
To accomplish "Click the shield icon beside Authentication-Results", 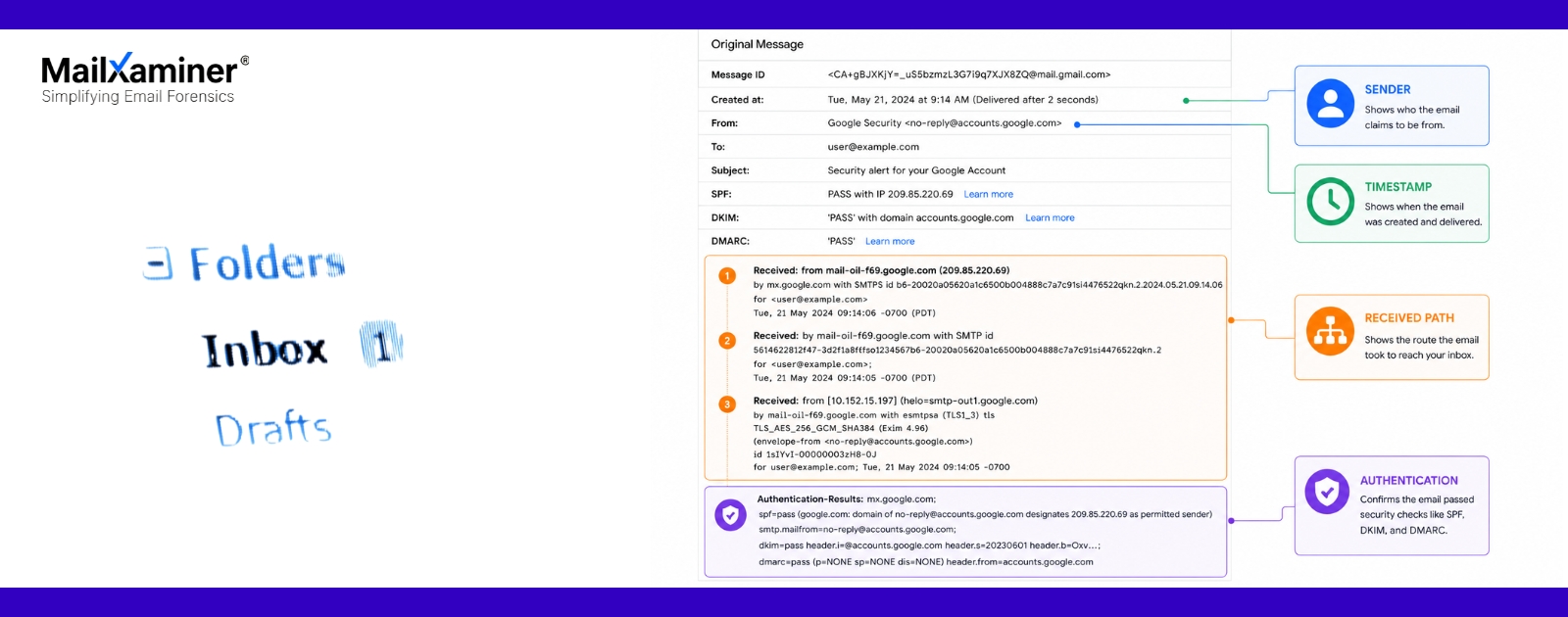I will point(730,514).
